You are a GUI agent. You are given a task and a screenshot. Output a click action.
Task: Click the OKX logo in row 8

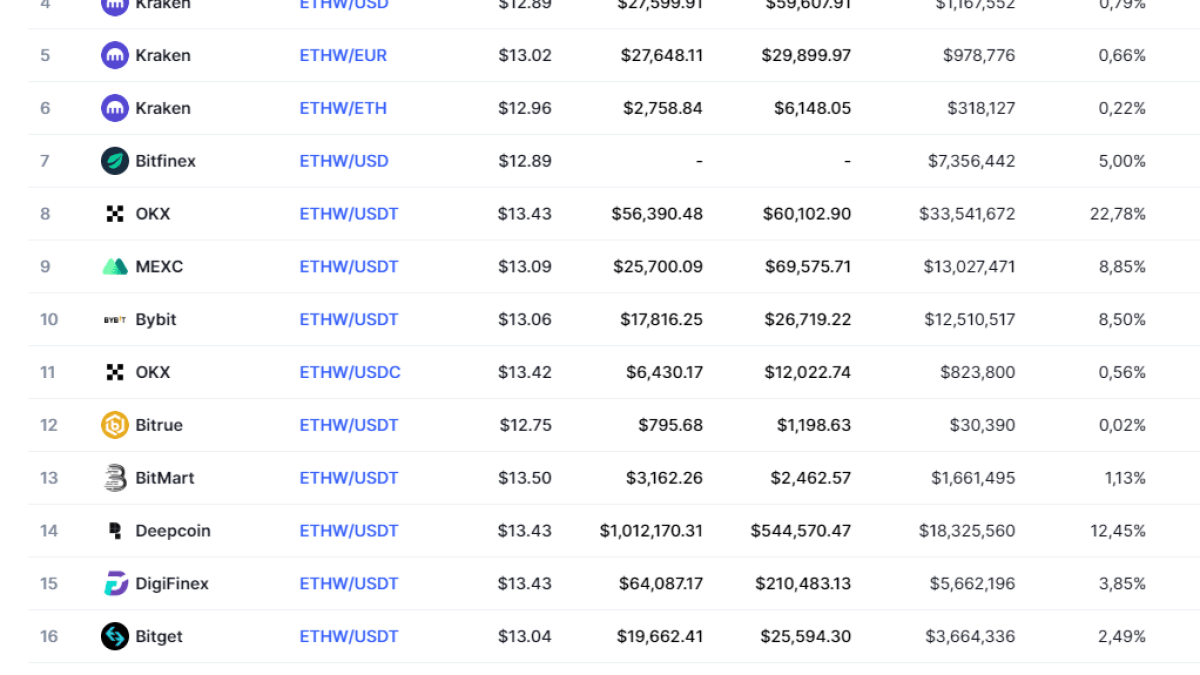point(115,214)
